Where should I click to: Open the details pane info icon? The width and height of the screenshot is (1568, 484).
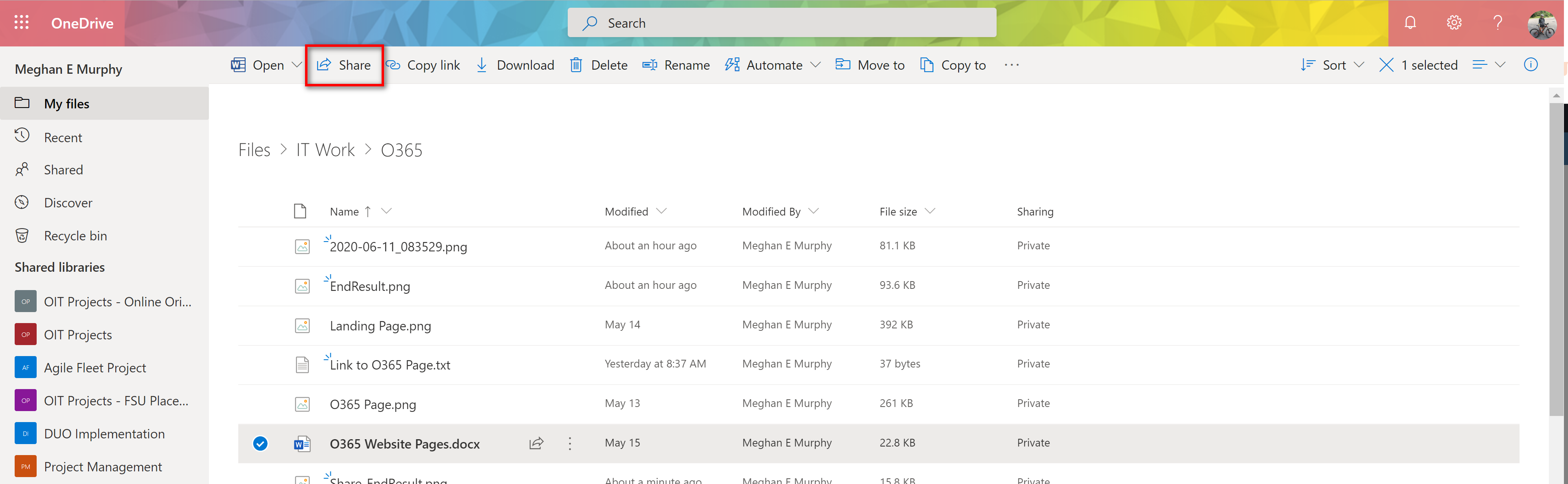tap(1530, 64)
